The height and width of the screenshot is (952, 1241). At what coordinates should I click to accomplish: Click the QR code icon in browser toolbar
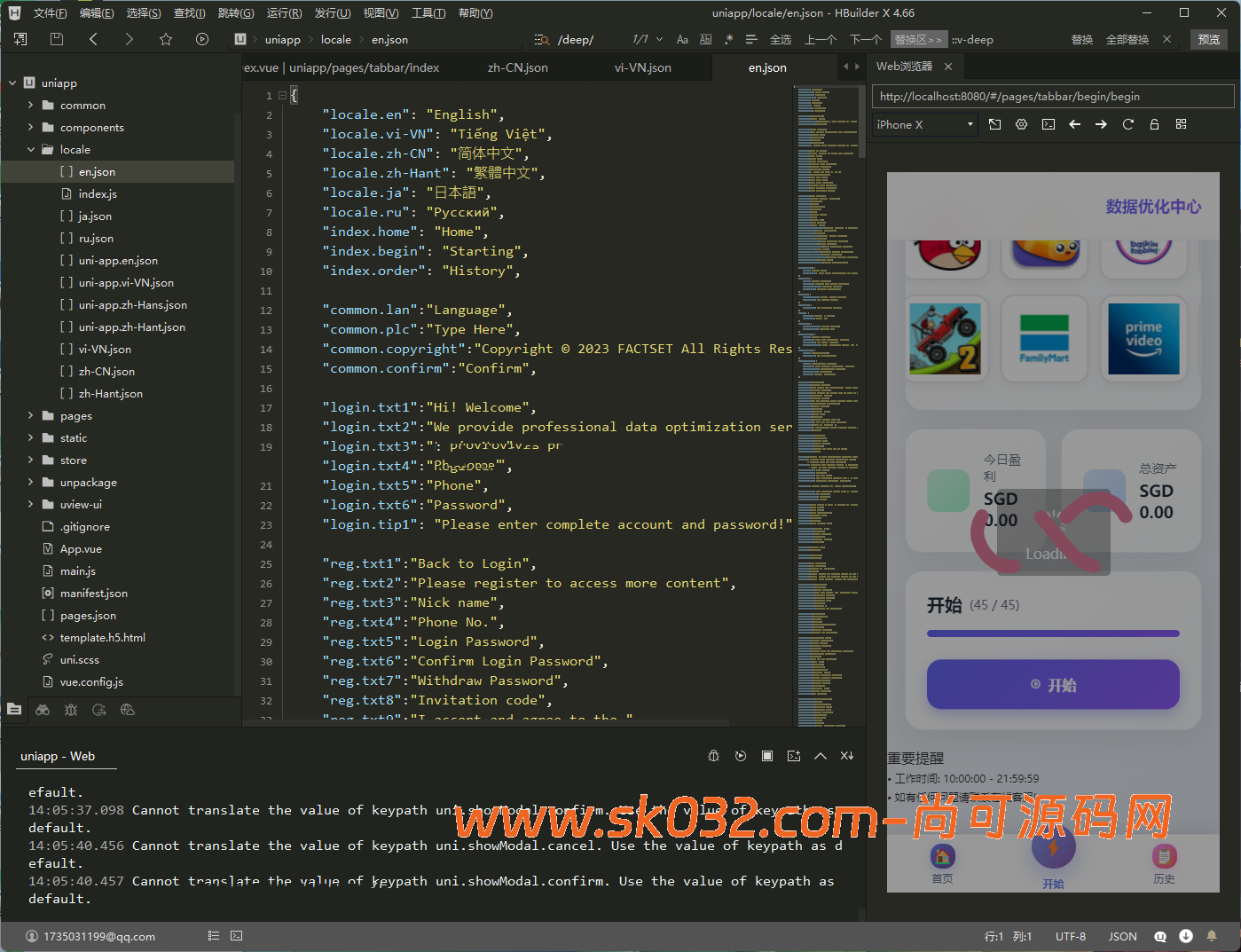[x=1181, y=124]
